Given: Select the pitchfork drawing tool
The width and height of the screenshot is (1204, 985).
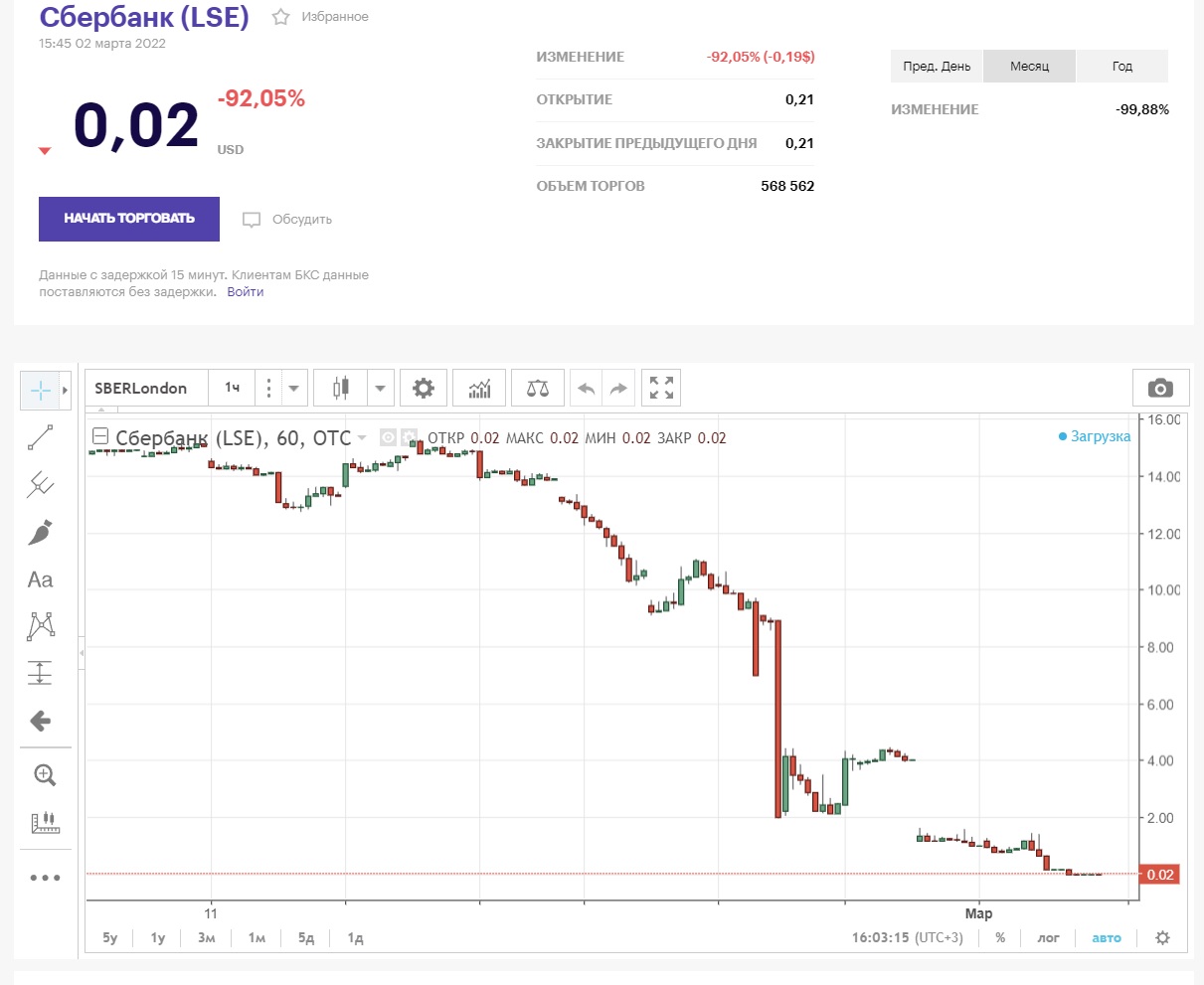Looking at the screenshot, I should pyautogui.click(x=41, y=485).
